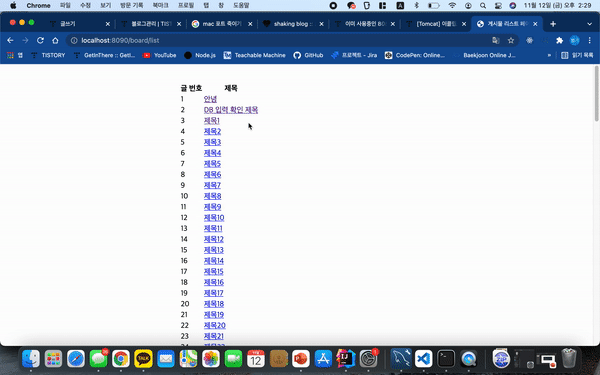Open Mail app in the Dock
Image resolution: width=600 pixels, height=375 pixels.
[x=166, y=359]
